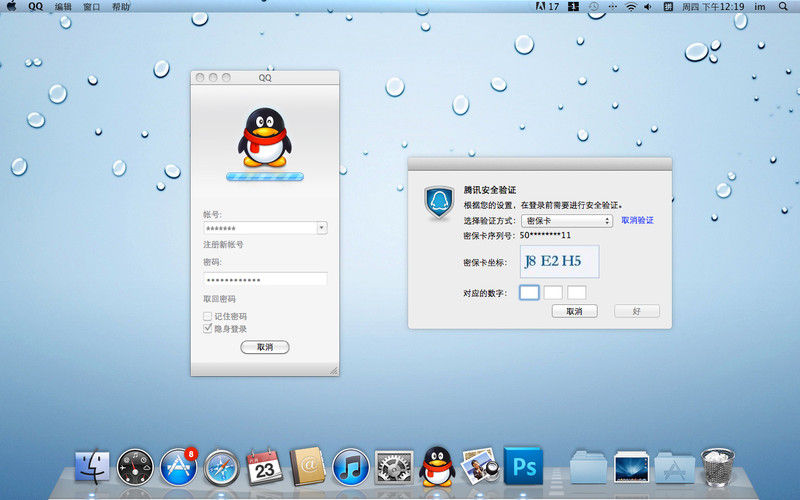This screenshot has width=800, height=500.
Task: Launch Photoshop from the dock
Action: coord(523,466)
